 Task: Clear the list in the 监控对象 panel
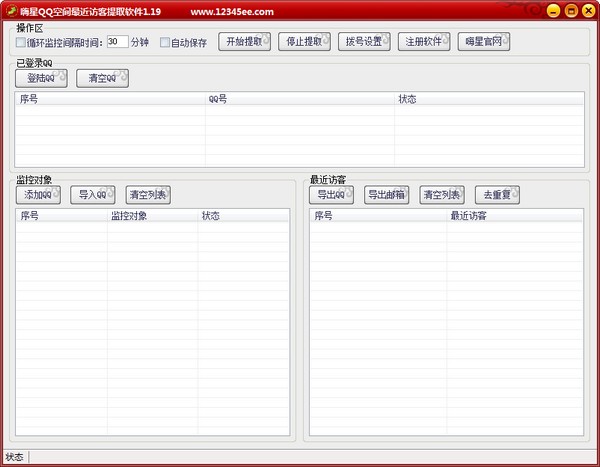[148, 194]
